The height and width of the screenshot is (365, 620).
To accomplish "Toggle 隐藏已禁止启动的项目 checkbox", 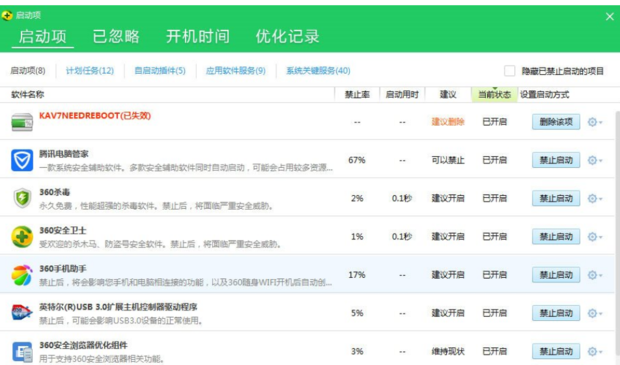I will (509, 71).
